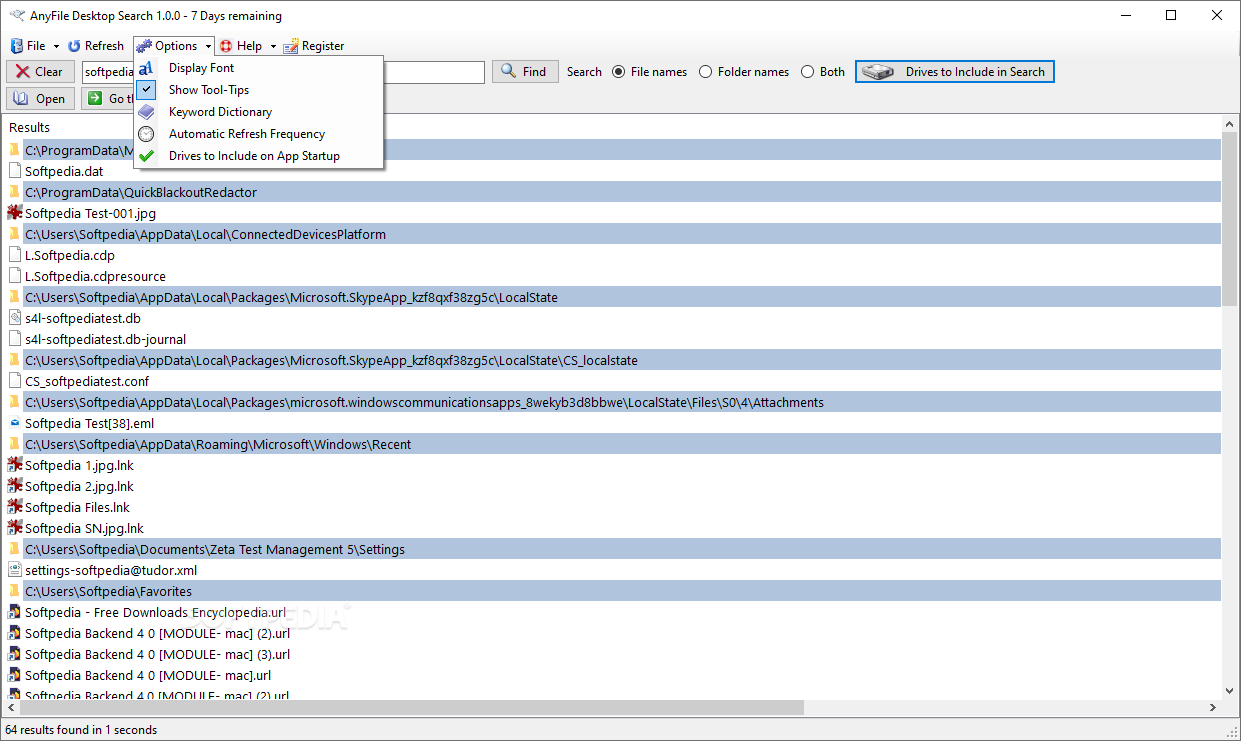Click the Softpedia.dat file icon
The width and height of the screenshot is (1241, 741).
tap(15, 171)
